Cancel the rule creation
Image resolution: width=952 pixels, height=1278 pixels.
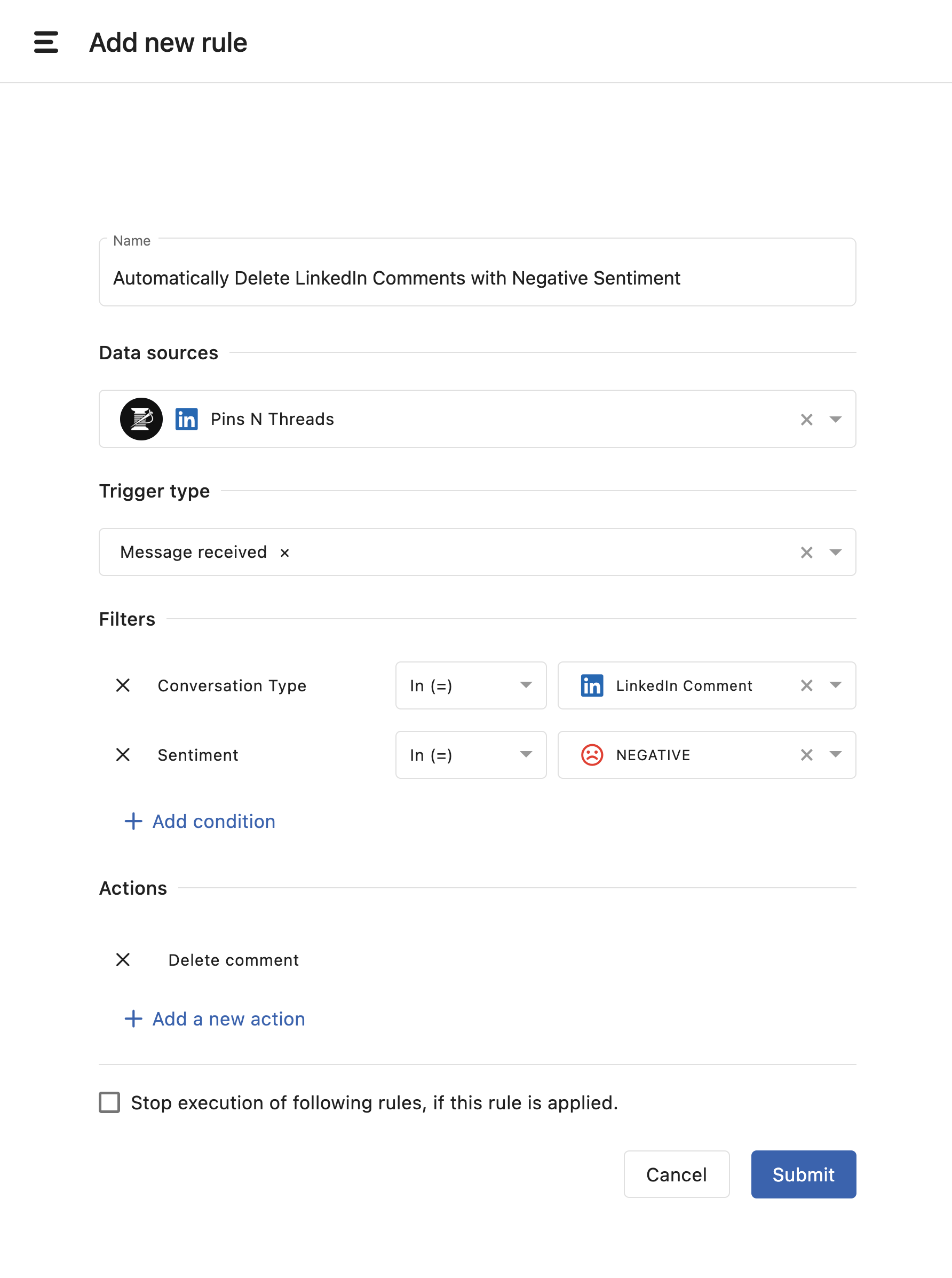[676, 1174]
